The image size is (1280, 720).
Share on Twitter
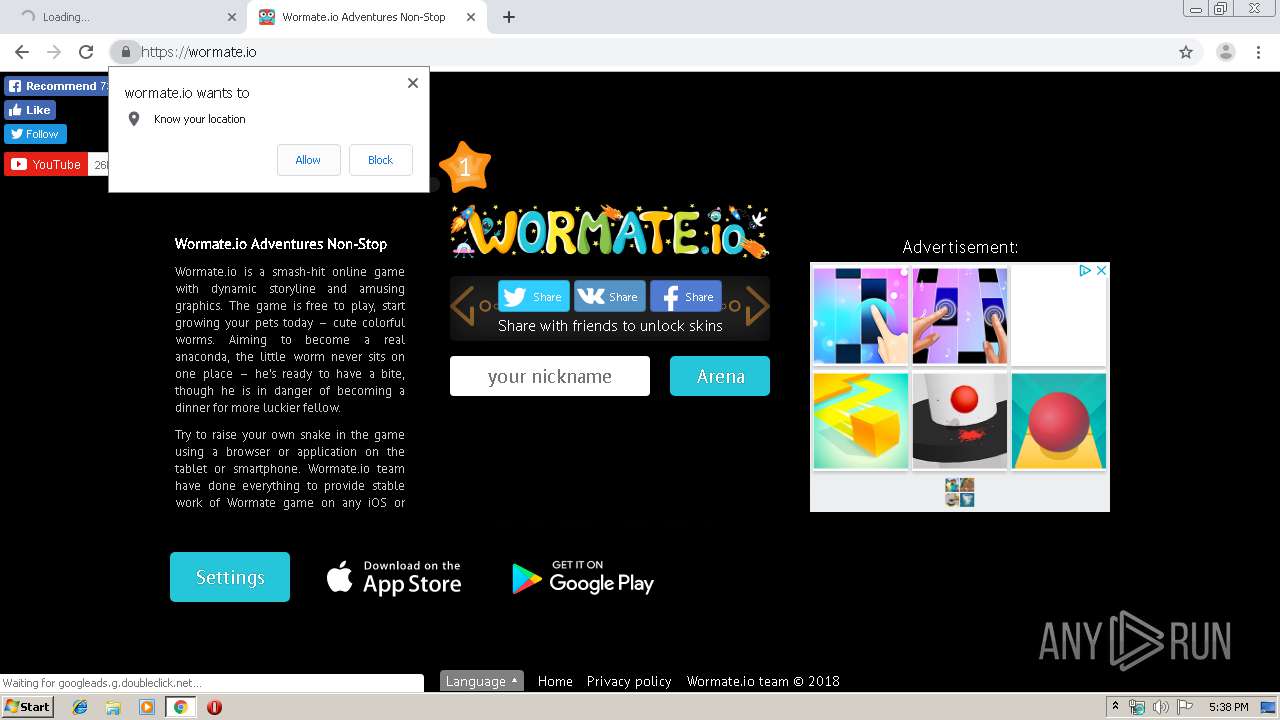pos(534,296)
